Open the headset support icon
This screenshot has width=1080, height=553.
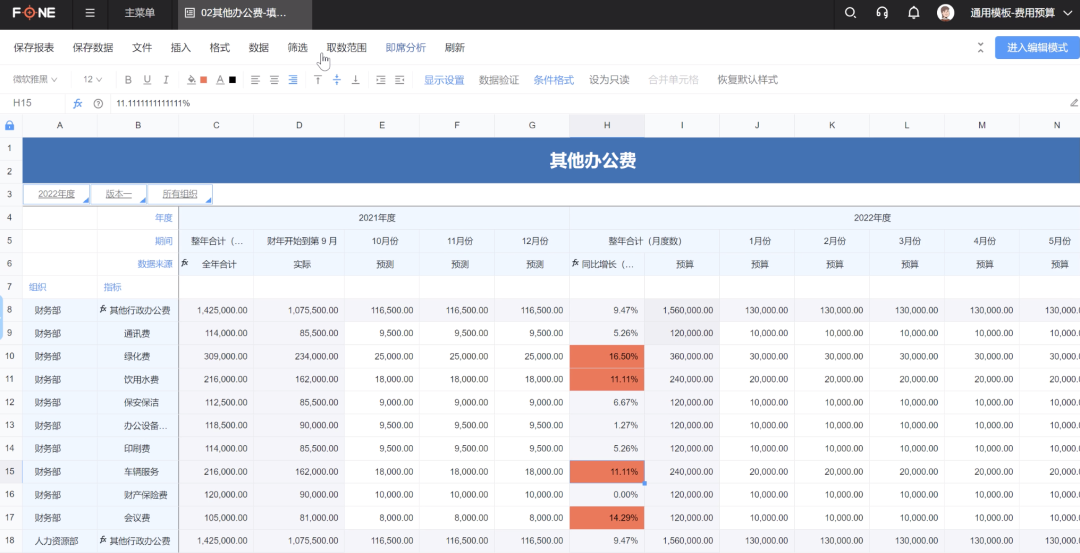[x=882, y=13]
